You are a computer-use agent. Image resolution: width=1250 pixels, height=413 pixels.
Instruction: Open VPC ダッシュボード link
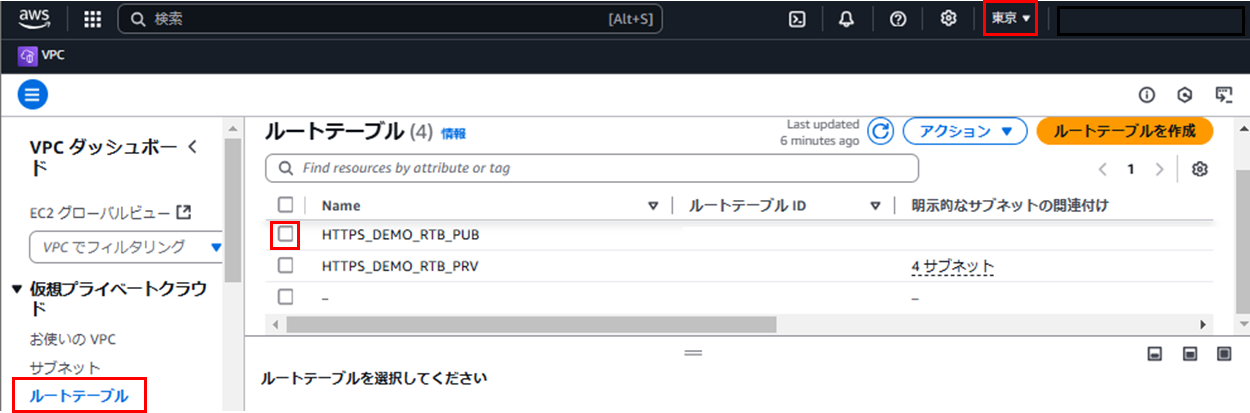point(104,158)
